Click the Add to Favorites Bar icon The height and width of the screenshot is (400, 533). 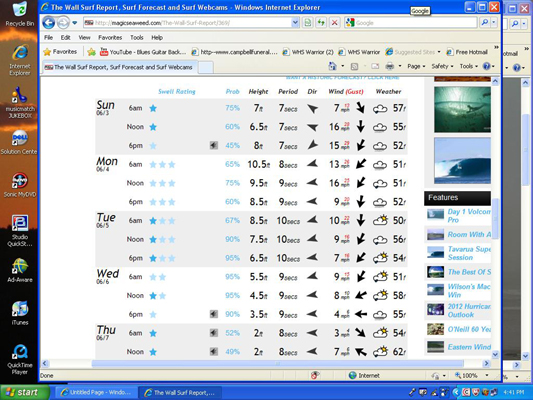(91, 52)
